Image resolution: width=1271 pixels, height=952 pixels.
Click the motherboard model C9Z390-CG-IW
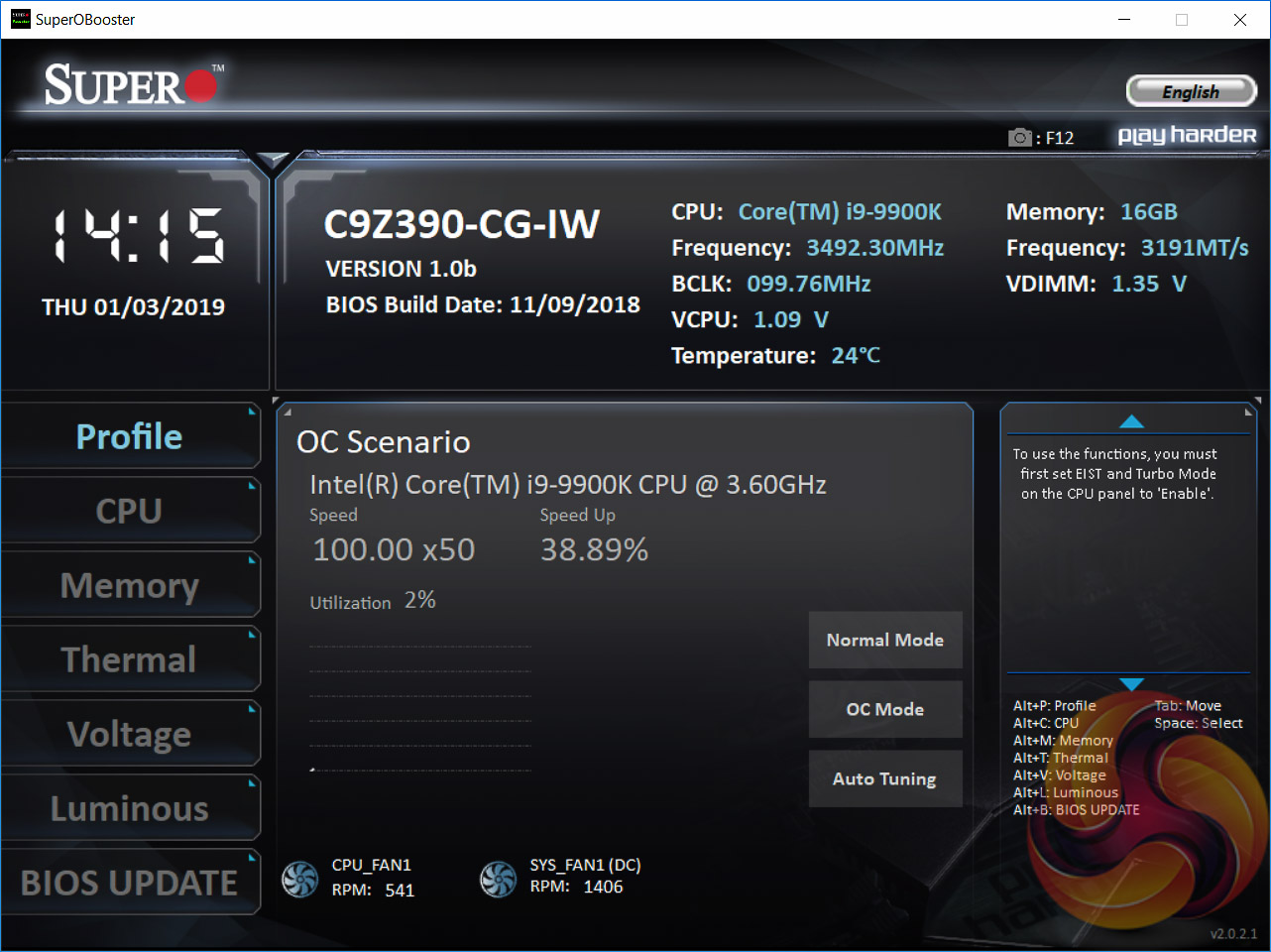point(462,224)
